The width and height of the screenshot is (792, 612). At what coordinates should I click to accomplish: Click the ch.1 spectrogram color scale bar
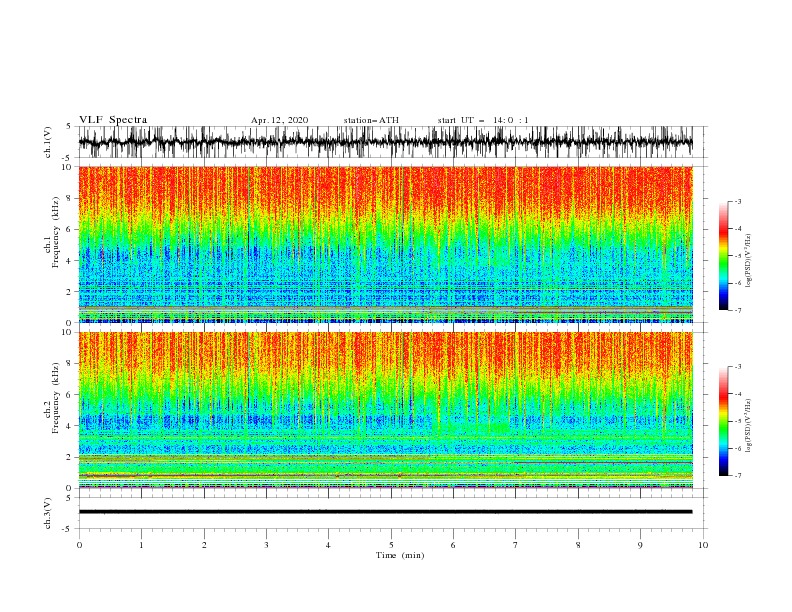(x=723, y=256)
